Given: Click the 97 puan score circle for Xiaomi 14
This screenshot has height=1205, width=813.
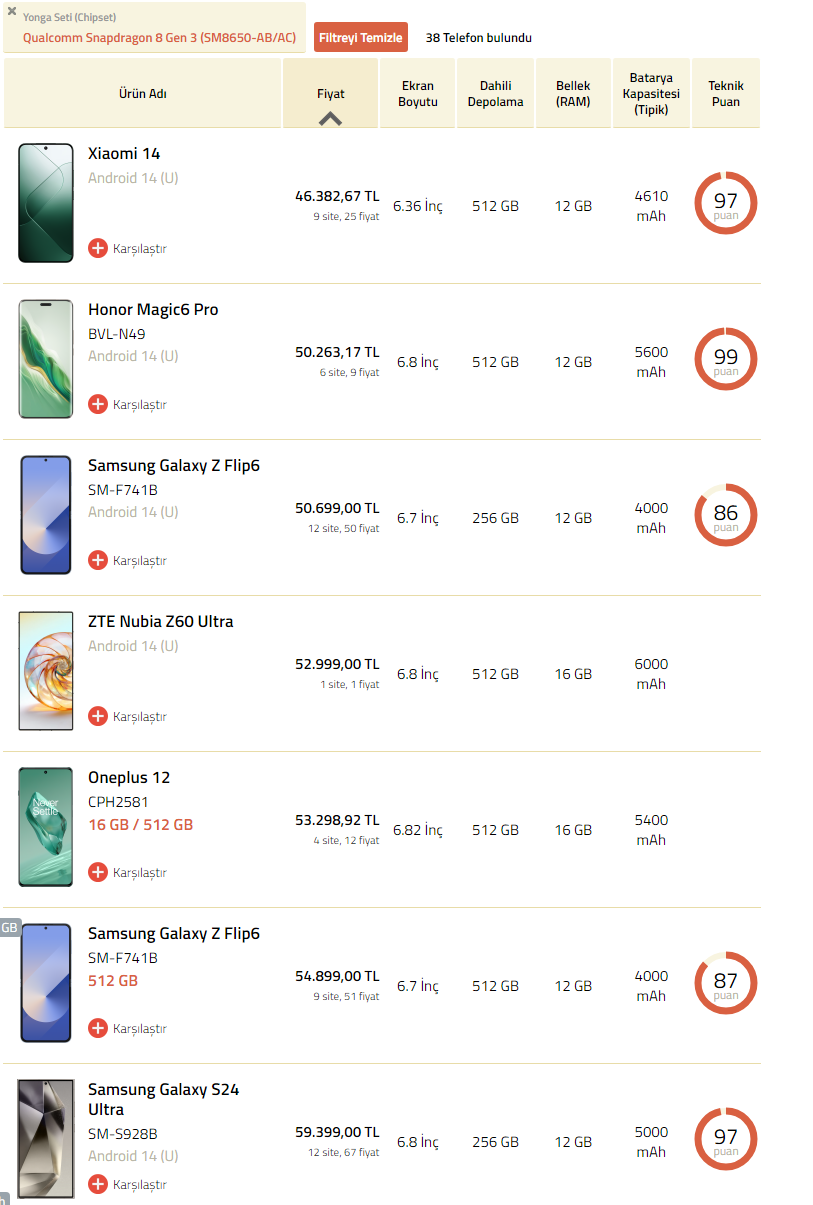Looking at the screenshot, I should (x=725, y=203).
